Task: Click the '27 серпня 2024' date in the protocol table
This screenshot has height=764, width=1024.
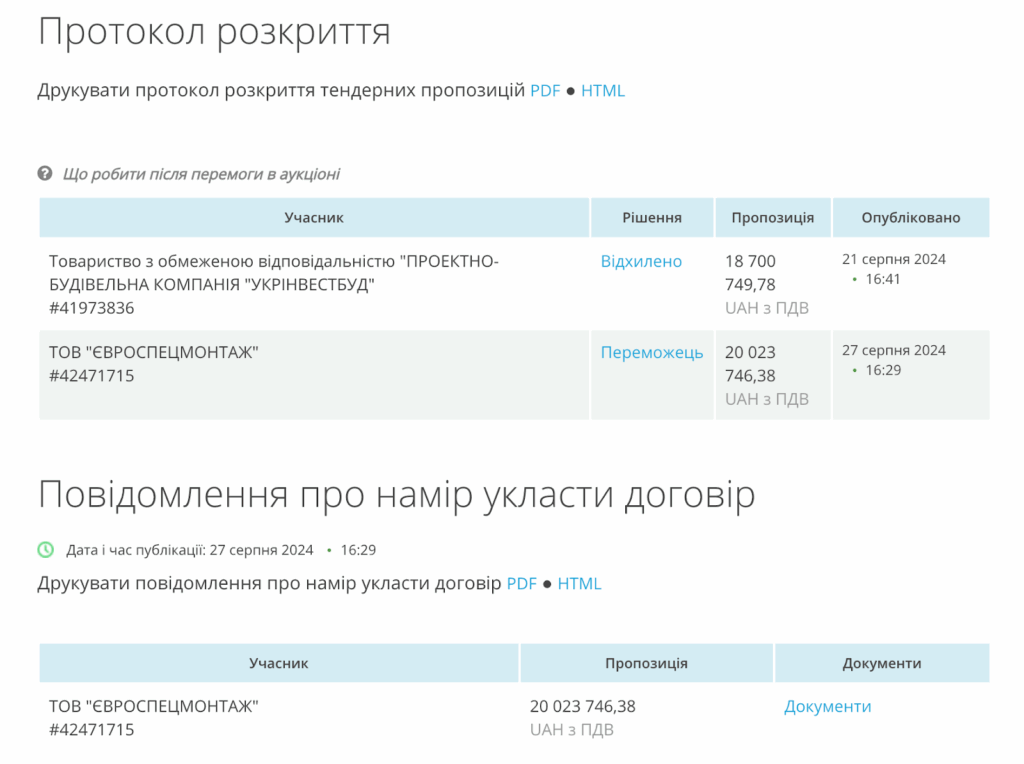Action: pyautogui.click(x=894, y=351)
